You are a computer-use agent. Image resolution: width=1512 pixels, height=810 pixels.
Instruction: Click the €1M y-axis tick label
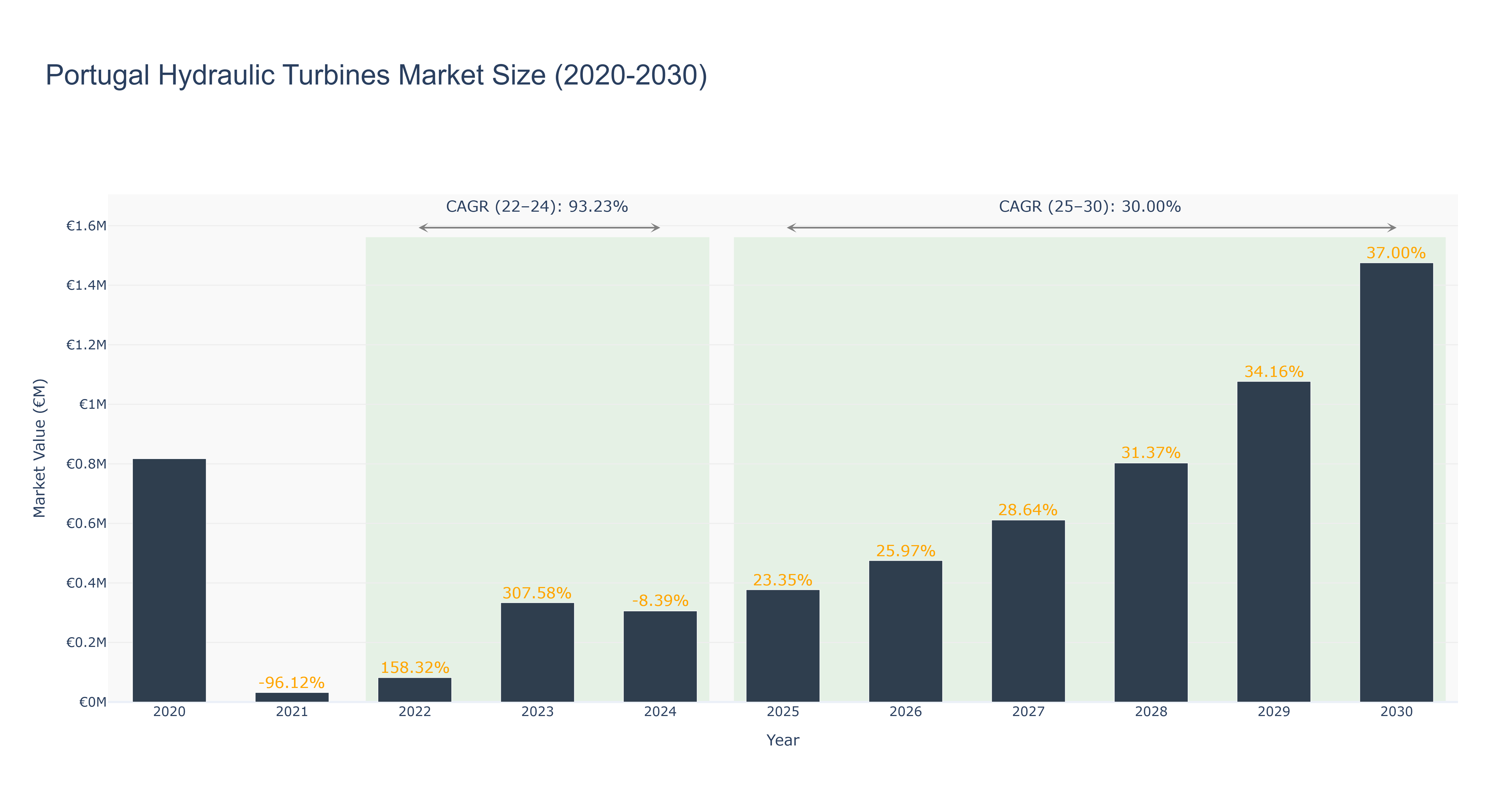93,404
